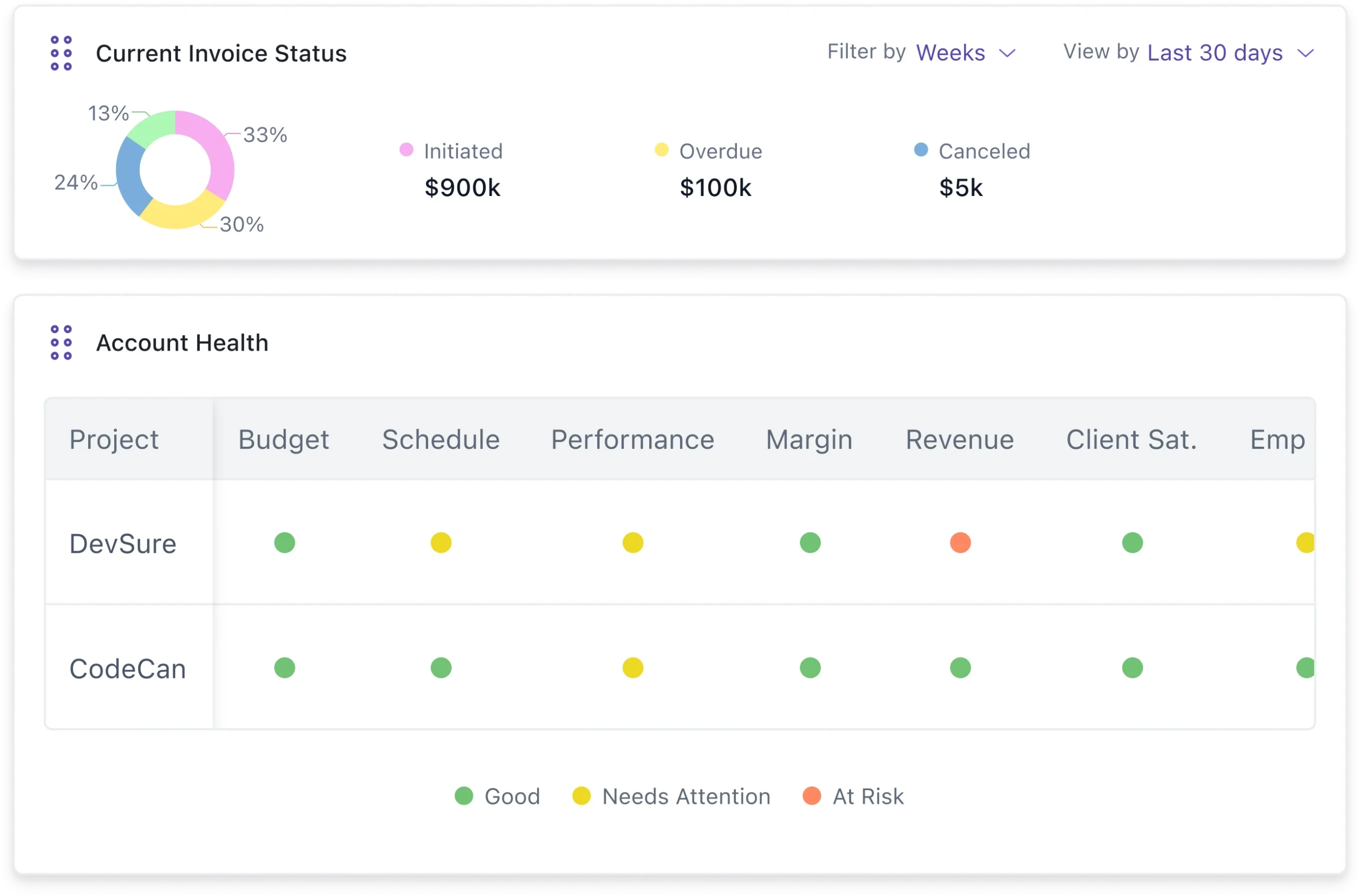Click the Budget column header
The image size is (1360, 896).
click(284, 439)
